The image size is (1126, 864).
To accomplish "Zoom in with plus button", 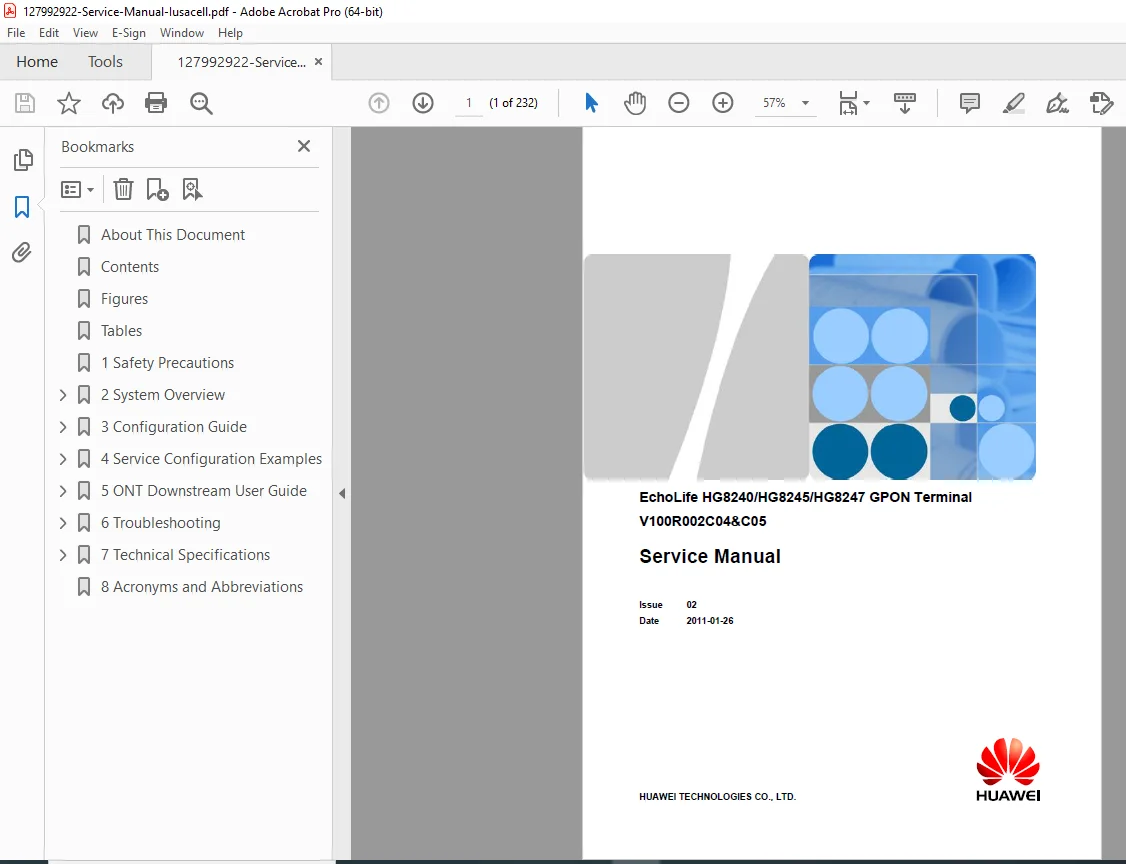I will (722, 103).
